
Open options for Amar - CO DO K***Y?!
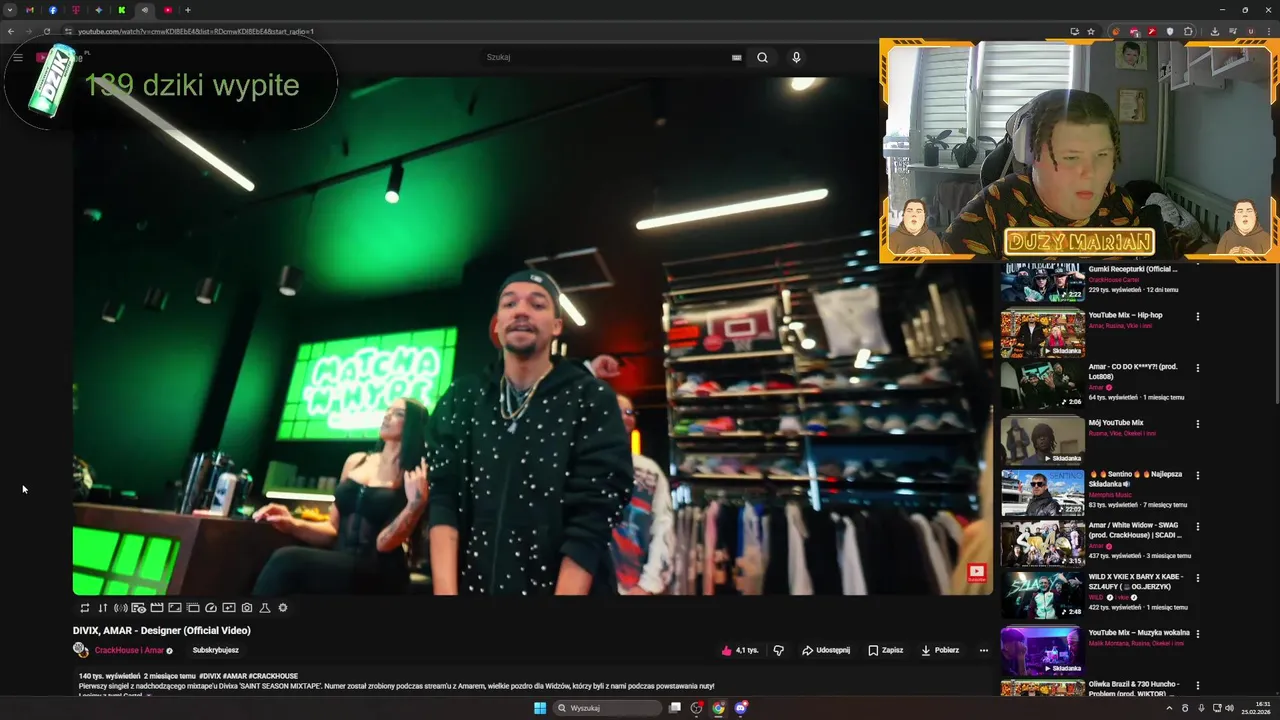click(x=1197, y=368)
